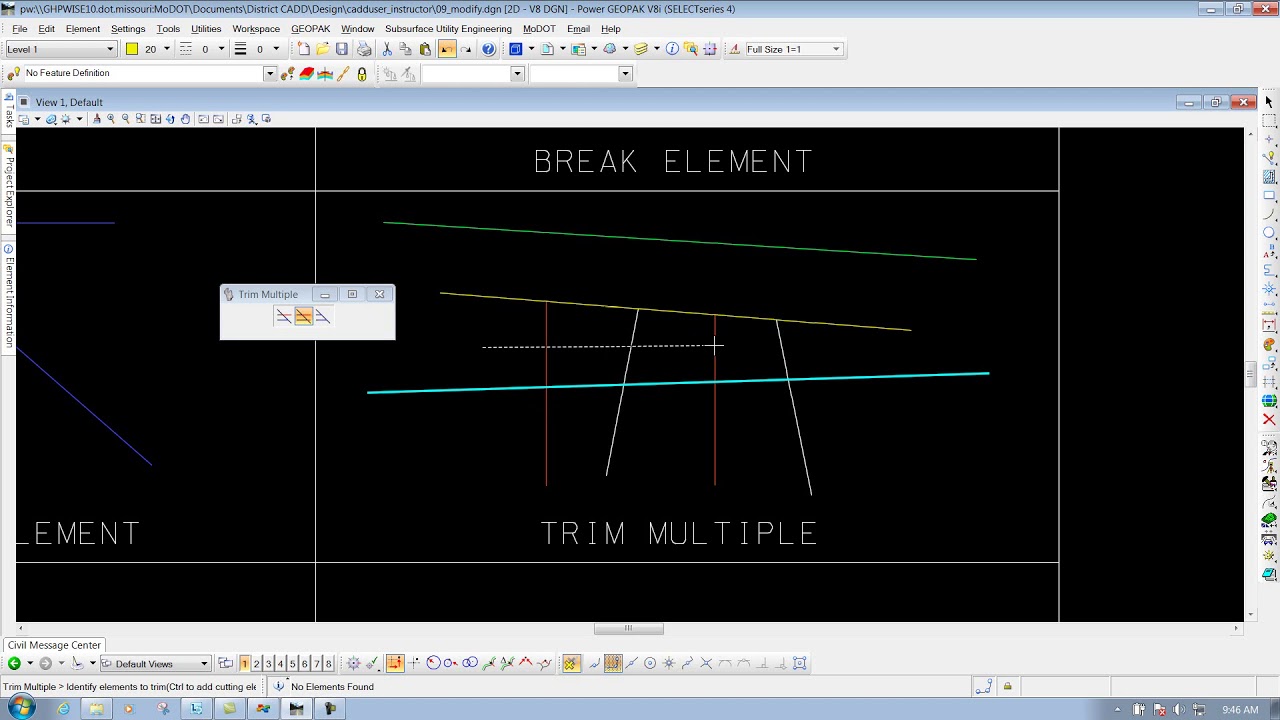The width and height of the screenshot is (1280, 720).
Task: Select the Delete Element red X tool
Action: click(x=1269, y=420)
